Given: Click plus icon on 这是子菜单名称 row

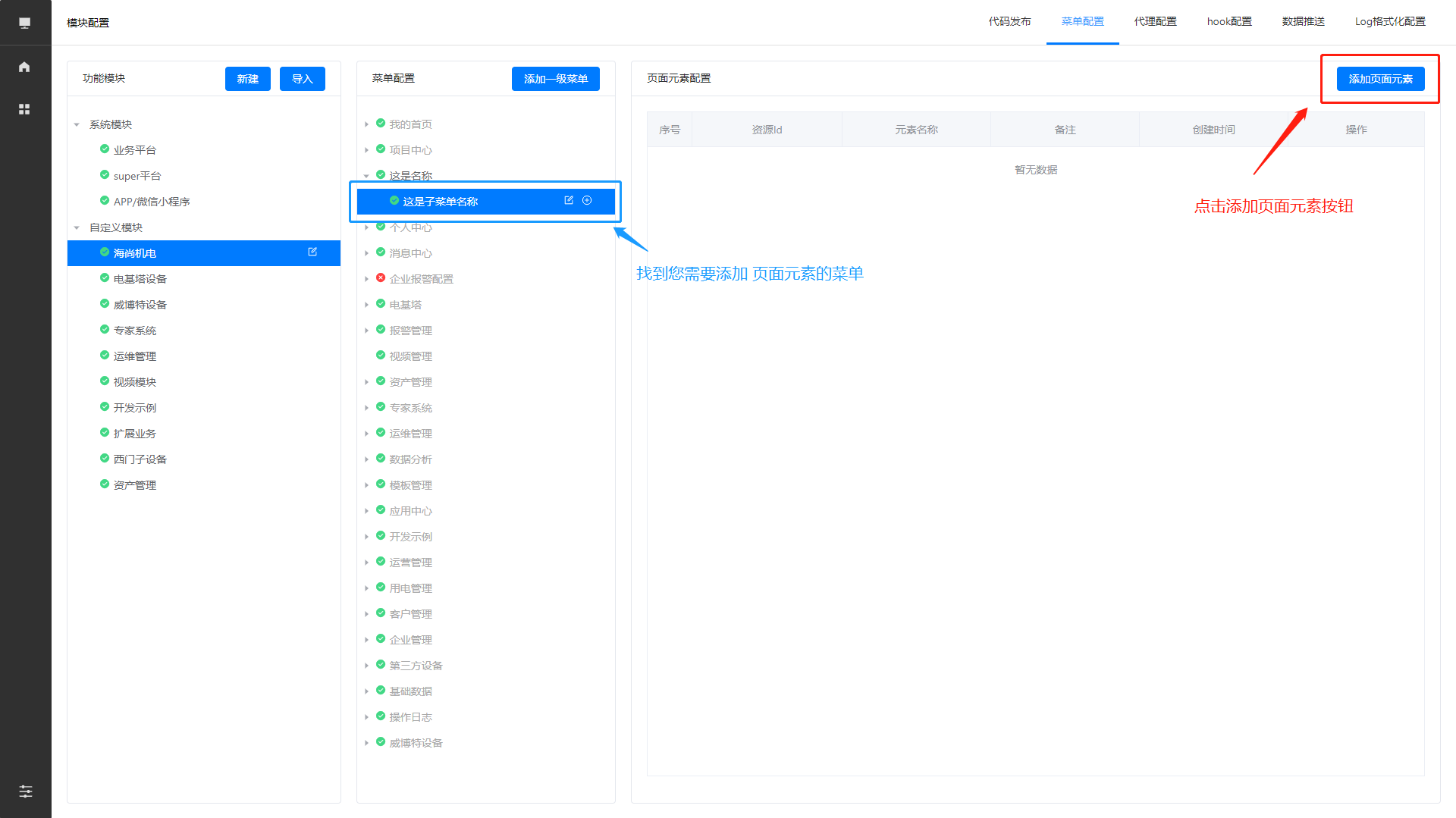Looking at the screenshot, I should (587, 200).
